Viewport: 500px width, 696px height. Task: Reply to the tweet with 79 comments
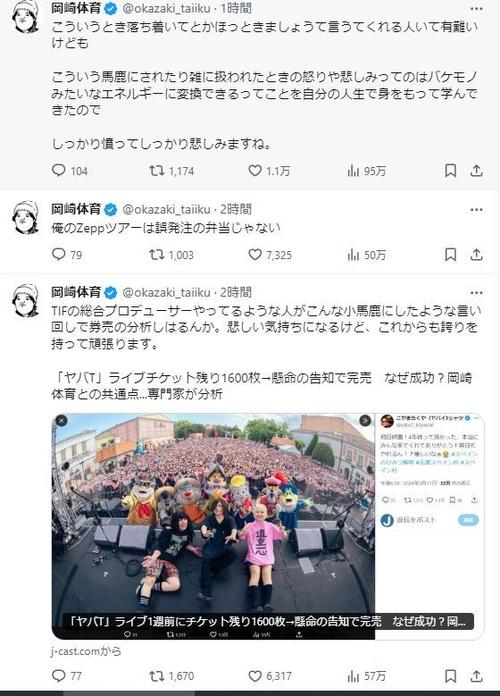click(67, 255)
